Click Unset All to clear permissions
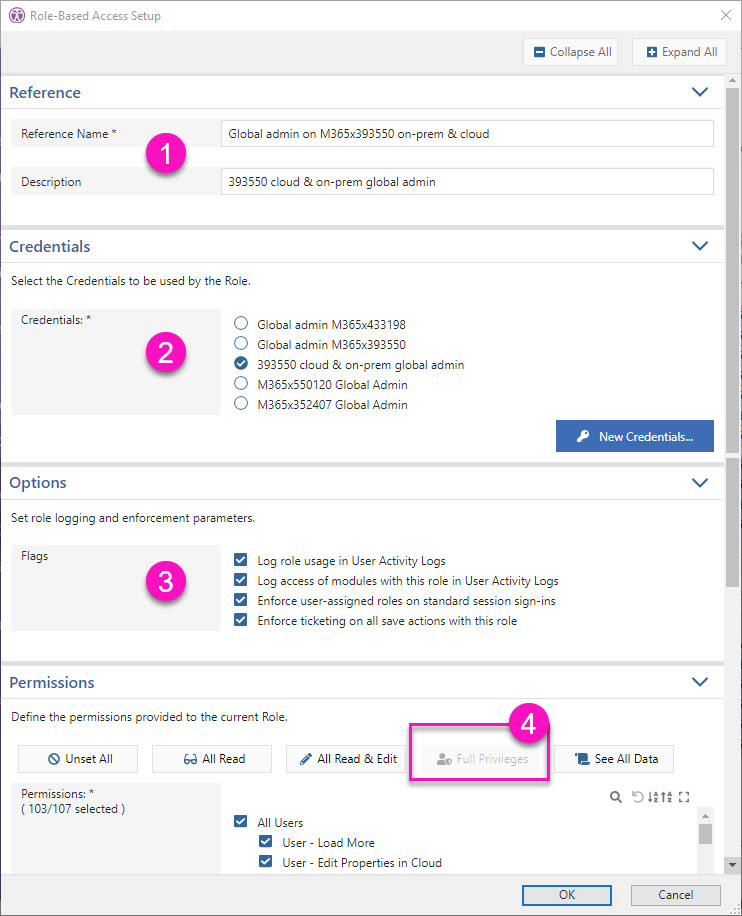Screen dimensions: 742x916 (77, 759)
